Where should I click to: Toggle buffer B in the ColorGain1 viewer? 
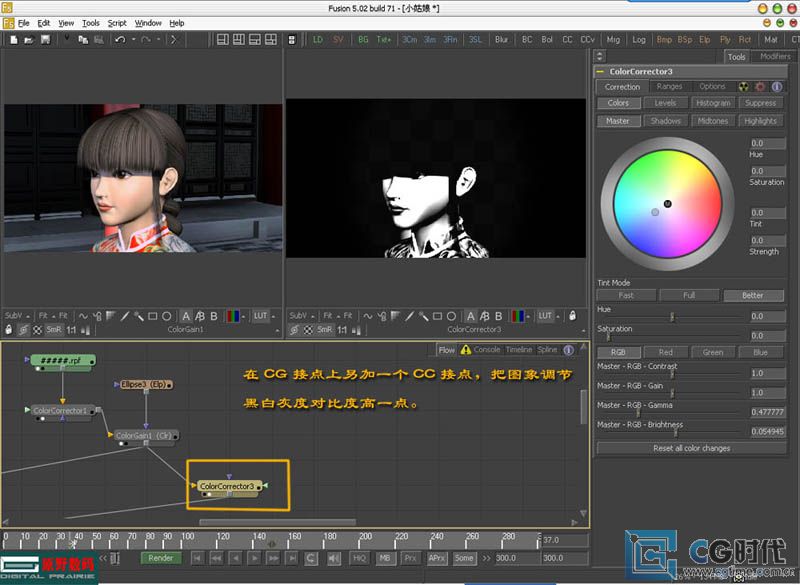point(214,316)
